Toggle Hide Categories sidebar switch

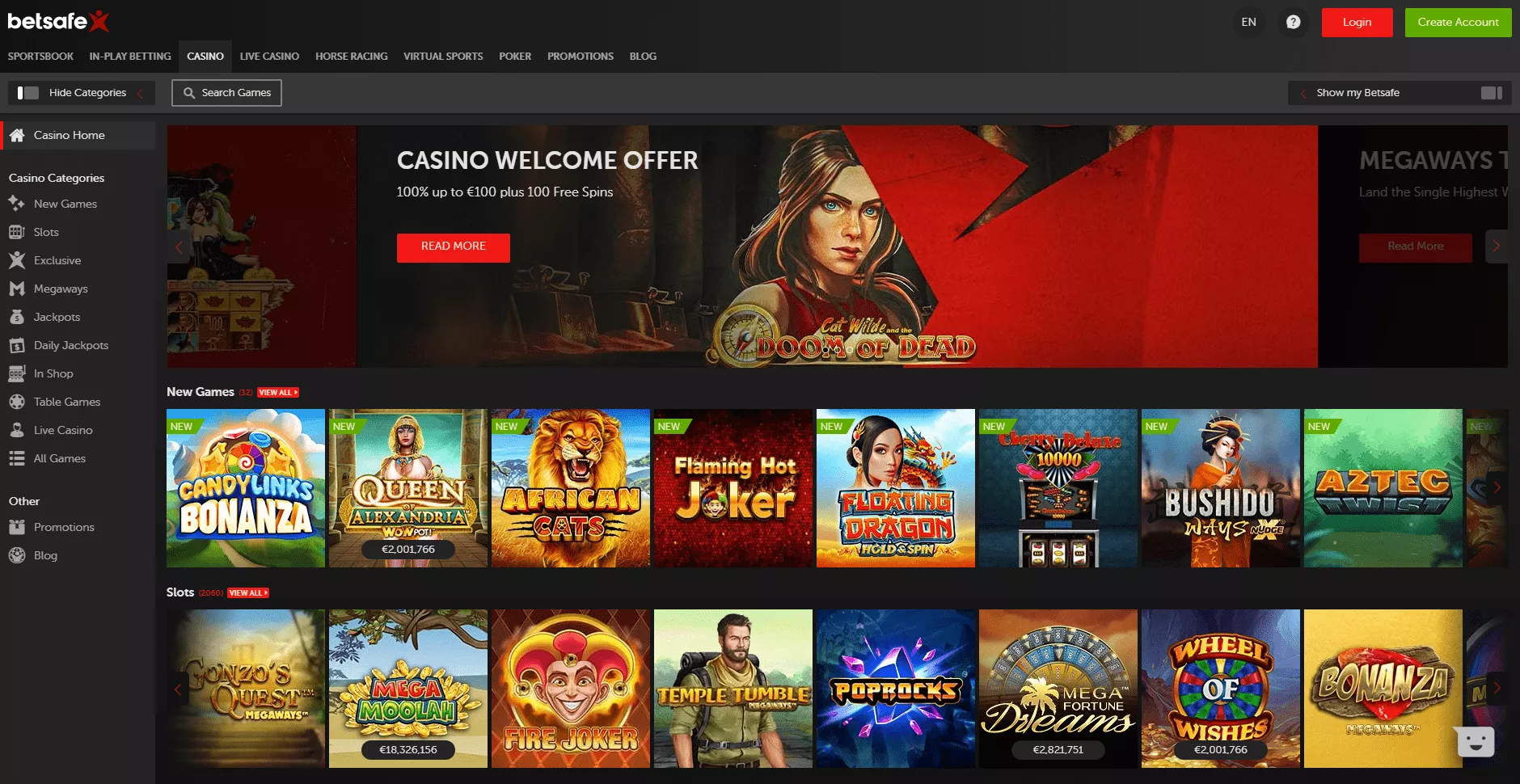(28, 93)
